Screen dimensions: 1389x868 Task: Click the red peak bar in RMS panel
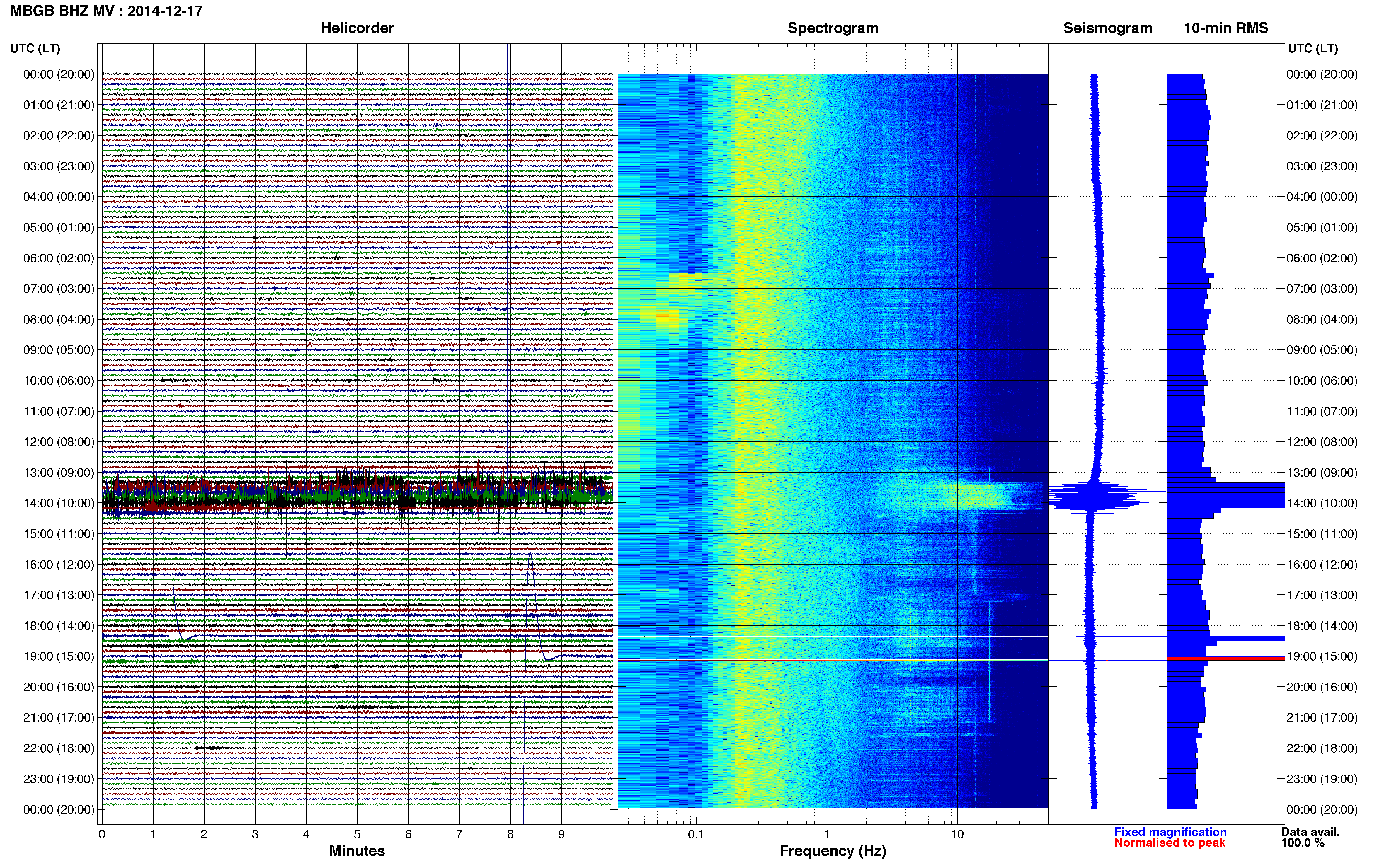click(x=1225, y=659)
